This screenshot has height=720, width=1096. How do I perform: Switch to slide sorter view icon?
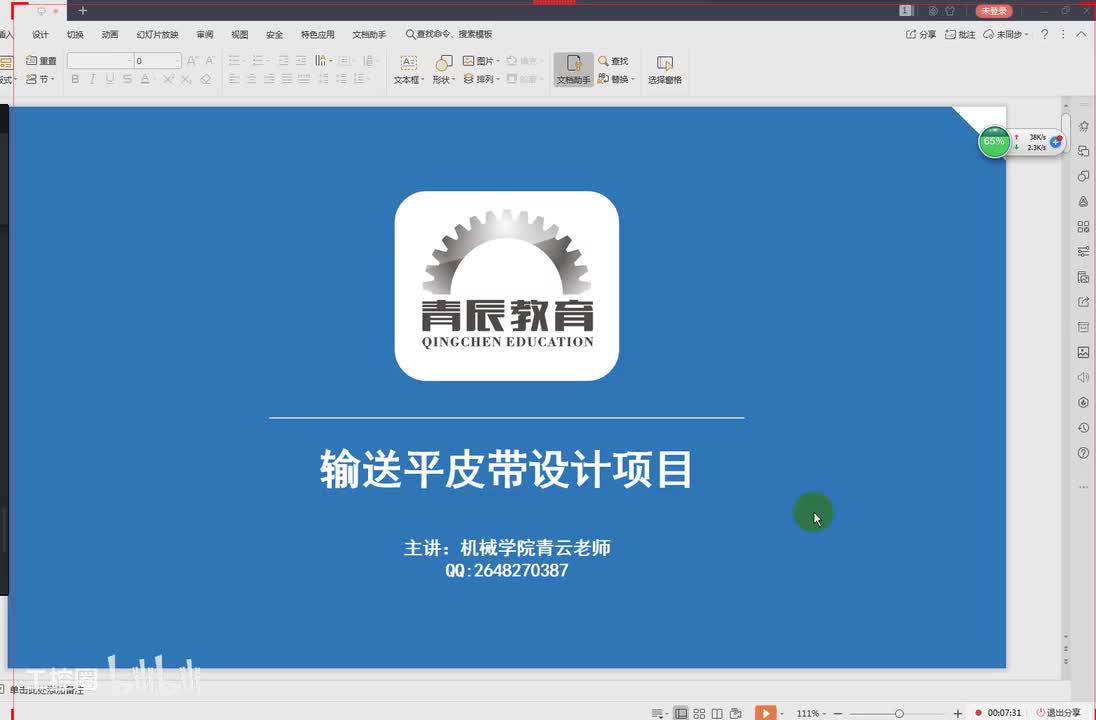[x=699, y=713]
